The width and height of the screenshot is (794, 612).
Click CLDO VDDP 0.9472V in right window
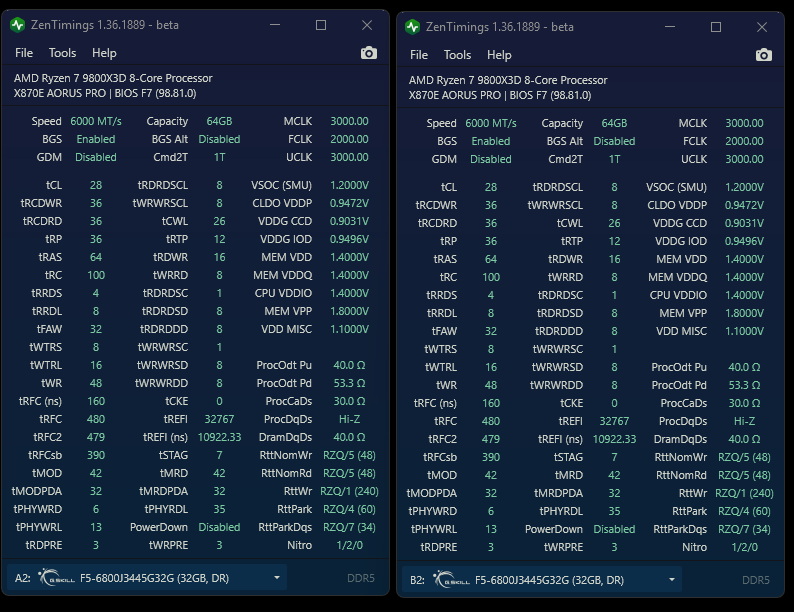pos(744,205)
